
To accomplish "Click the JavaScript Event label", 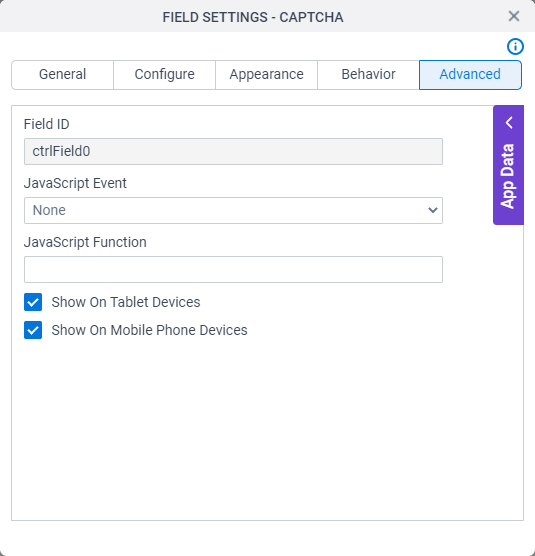I will (75, 183).
